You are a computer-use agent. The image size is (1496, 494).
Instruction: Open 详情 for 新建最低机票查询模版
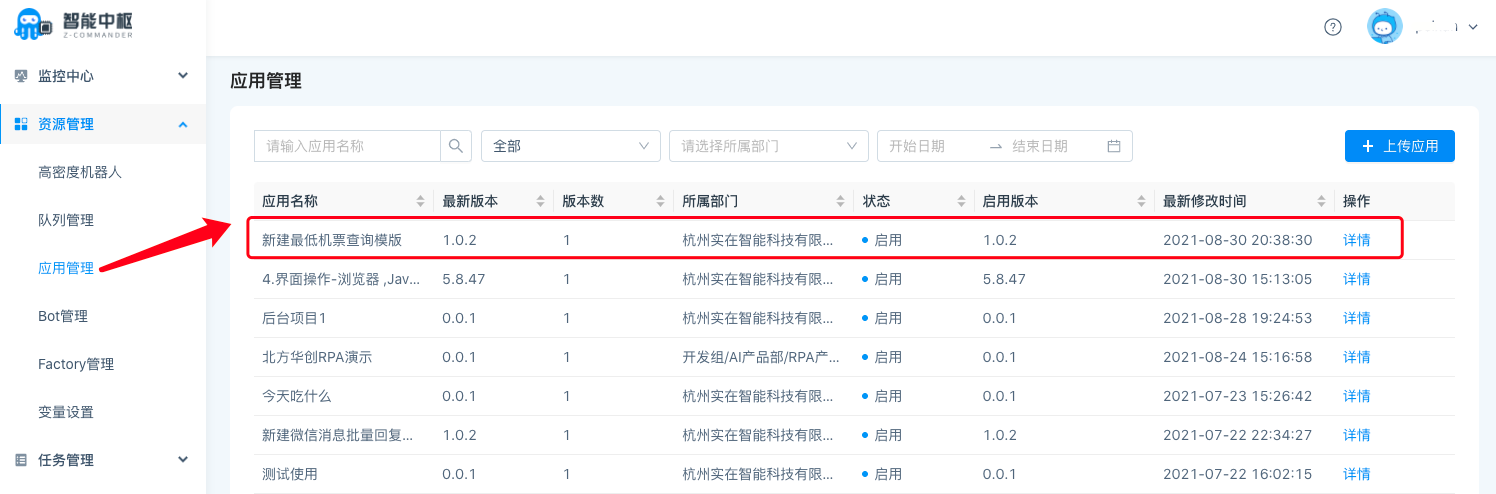1356,240
